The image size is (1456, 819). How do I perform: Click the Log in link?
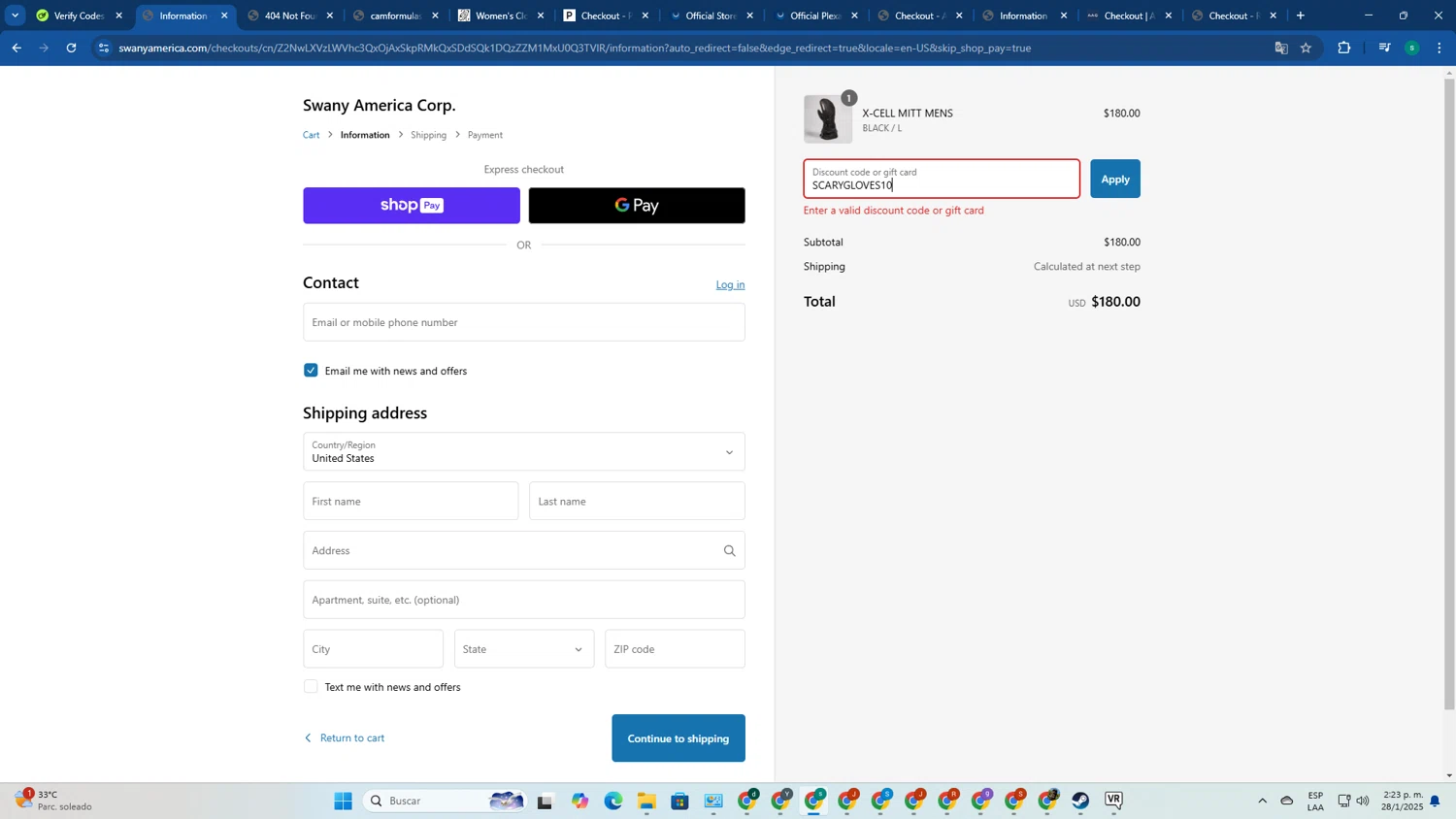click(x=730, y=284)
